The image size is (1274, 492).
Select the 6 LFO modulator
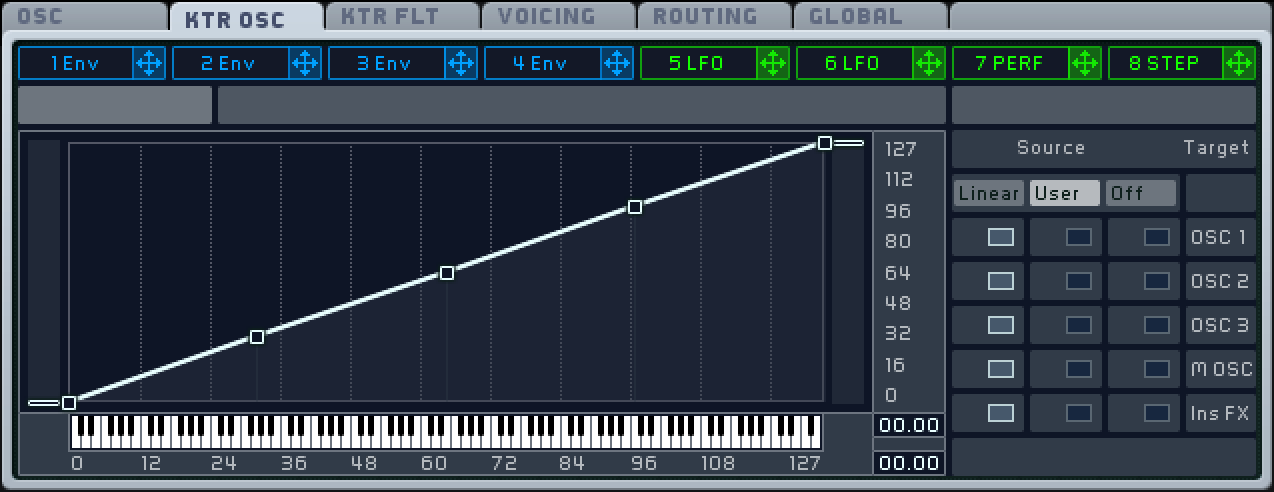coord(855,64)
